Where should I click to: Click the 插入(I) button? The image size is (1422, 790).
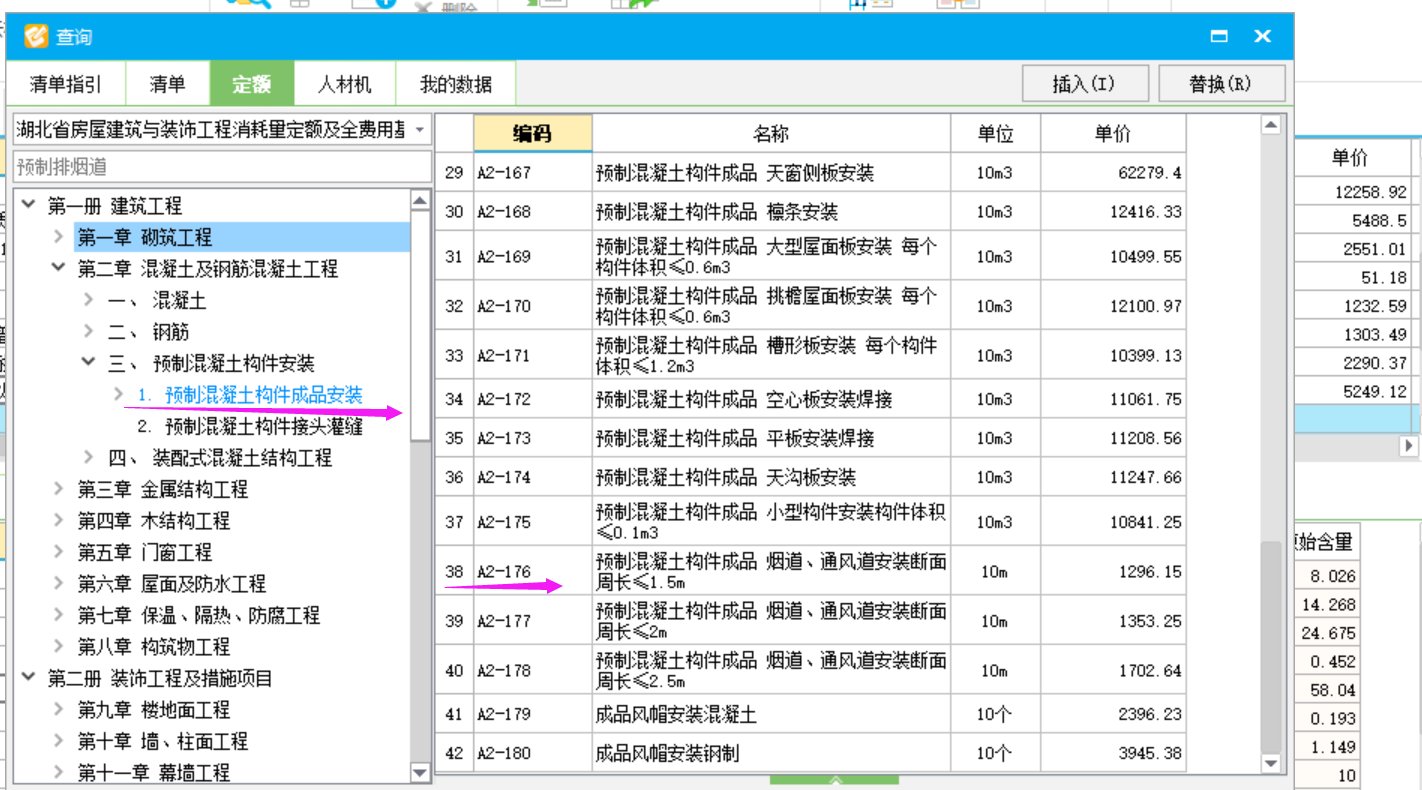1084,84
